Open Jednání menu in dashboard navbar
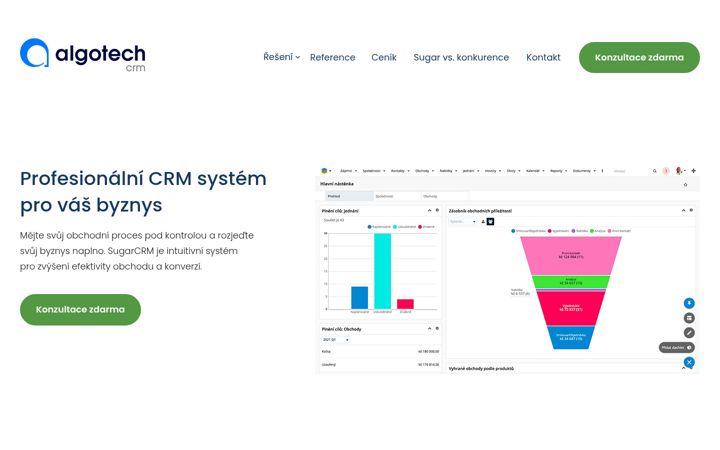720x450 pixels. (x=471, y=171)
